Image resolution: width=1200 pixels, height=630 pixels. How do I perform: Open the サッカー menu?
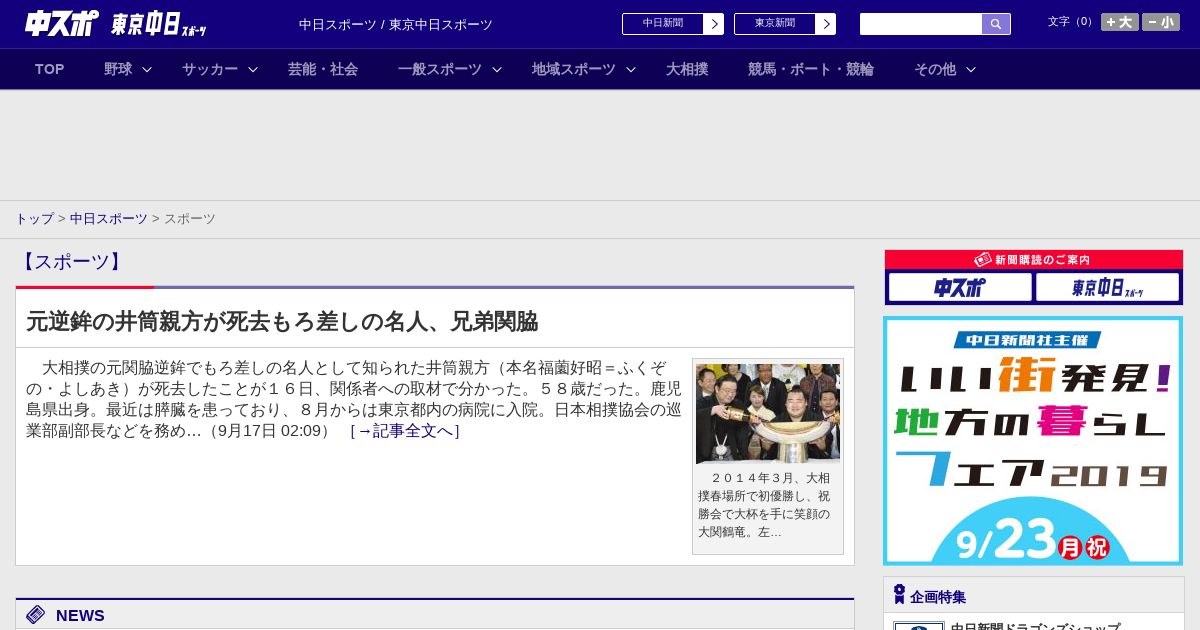pyautogui.click(x=210, y=69)
